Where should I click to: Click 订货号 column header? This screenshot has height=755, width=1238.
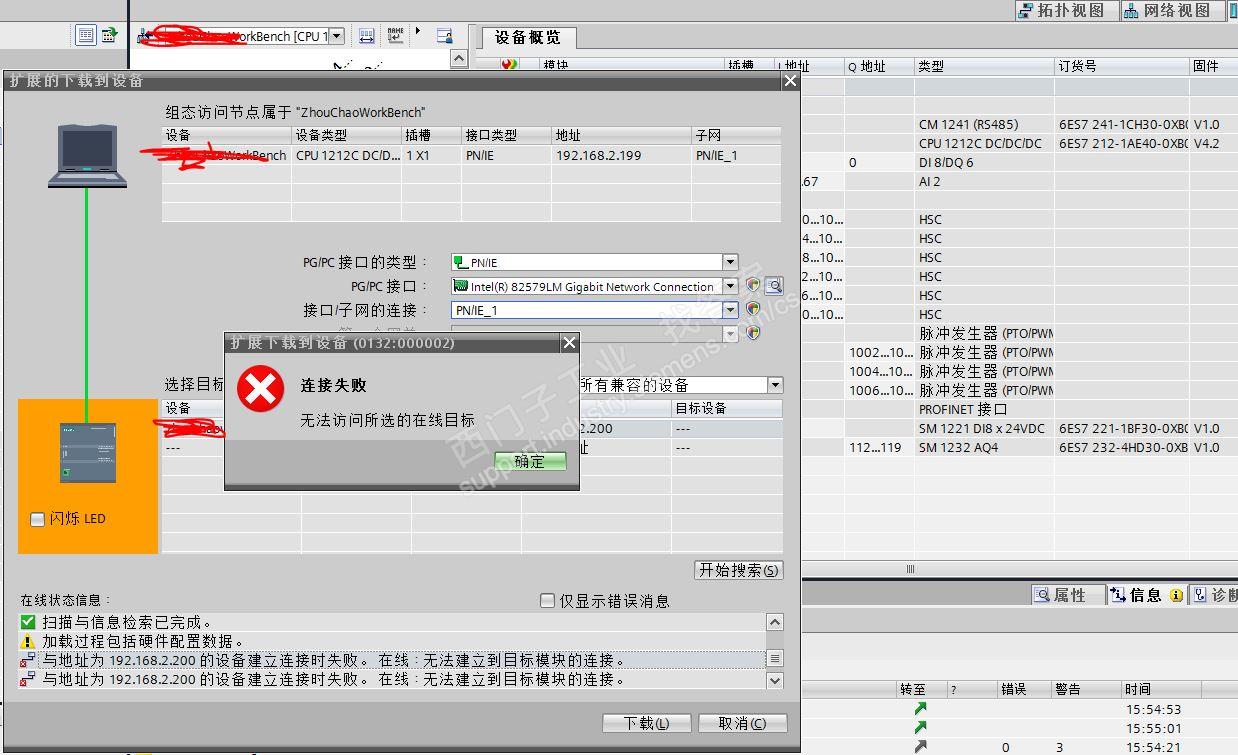(x=1121, y=66)
